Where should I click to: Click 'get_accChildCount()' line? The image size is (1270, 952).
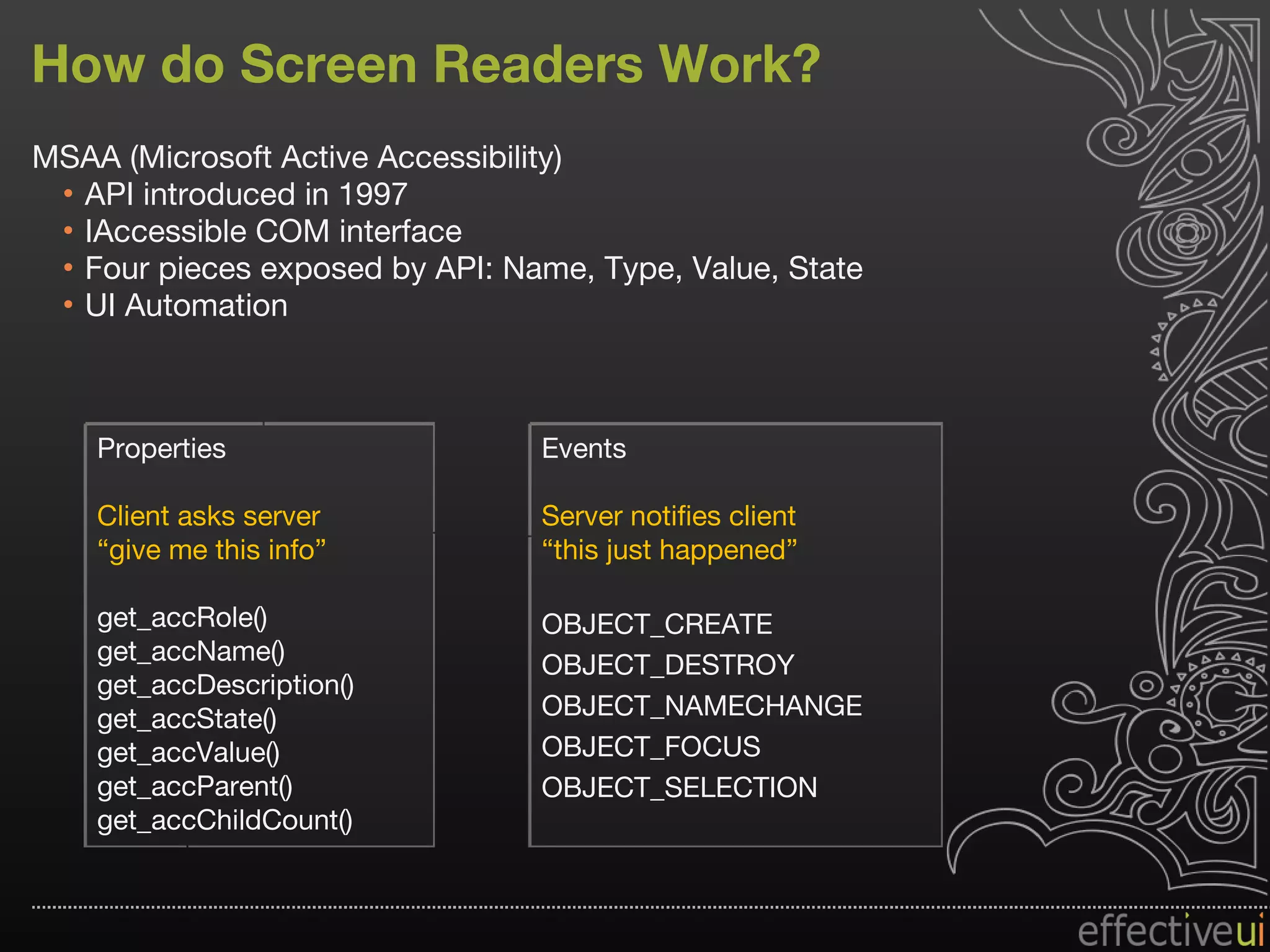225,821
